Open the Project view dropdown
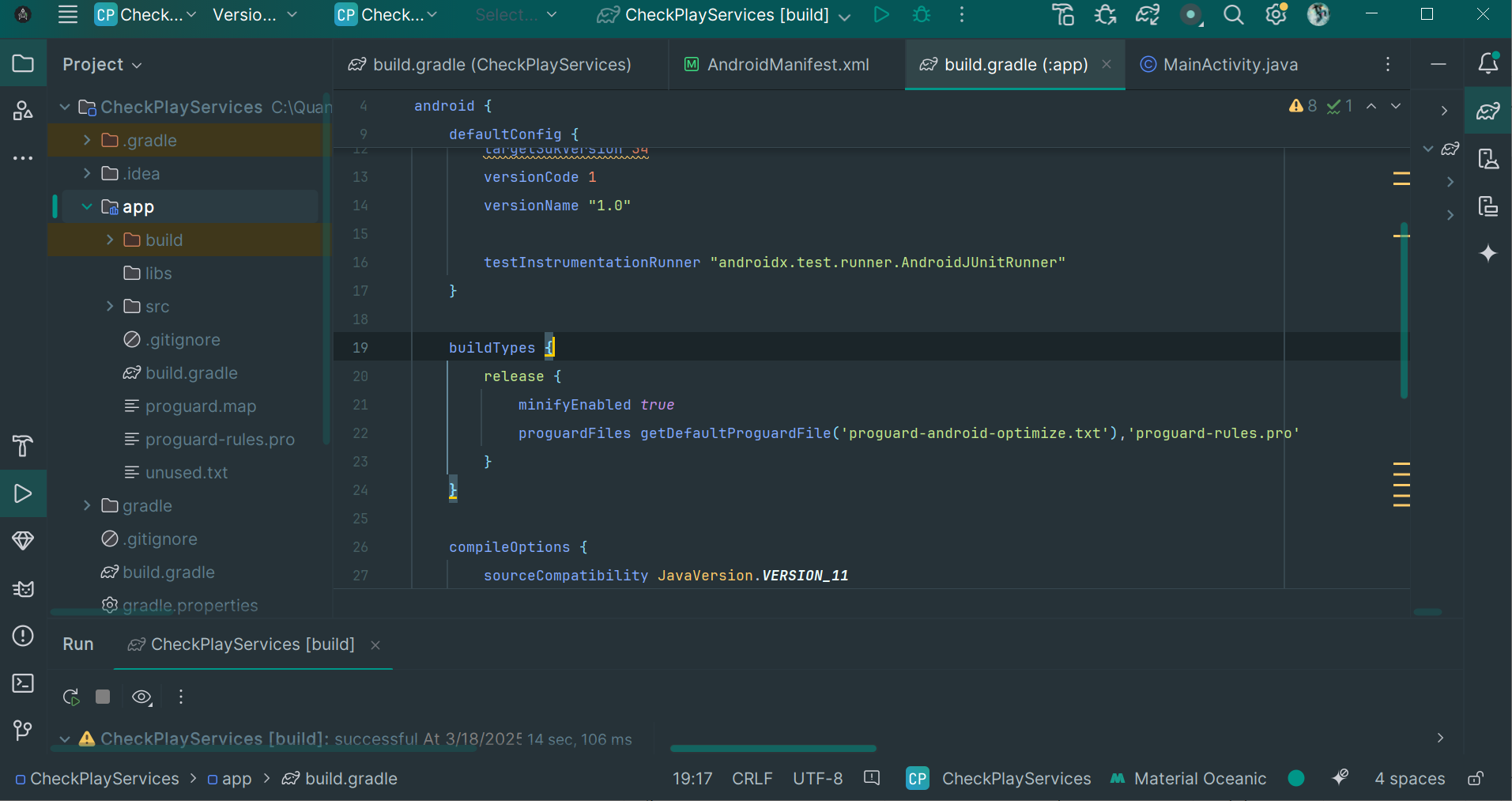Screen dimensions: 1512x801 click(x=102, y=64)
